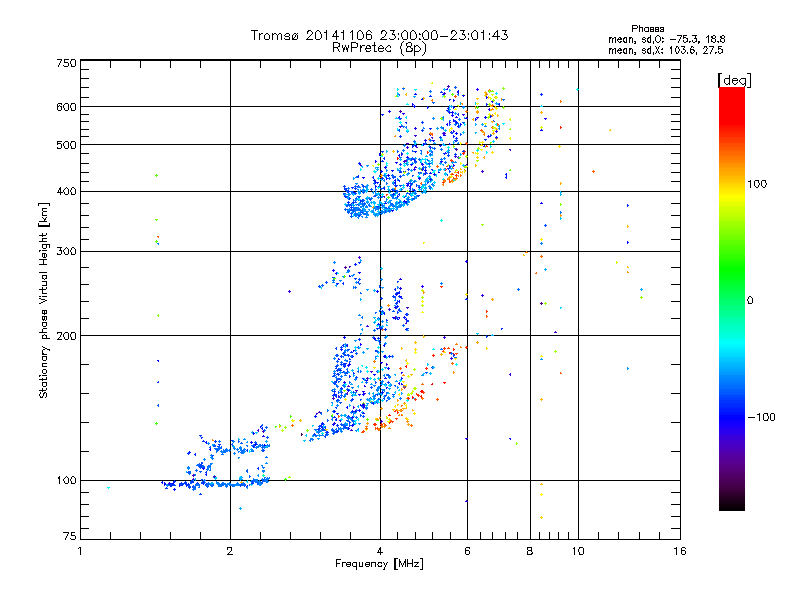Click the "Stationary phase Virtual Height [km]" label

[x=44, y=300]
